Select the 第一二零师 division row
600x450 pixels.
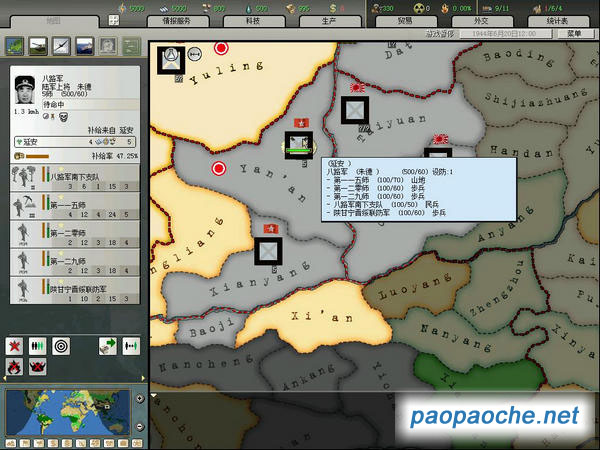[x=75, y=234]
